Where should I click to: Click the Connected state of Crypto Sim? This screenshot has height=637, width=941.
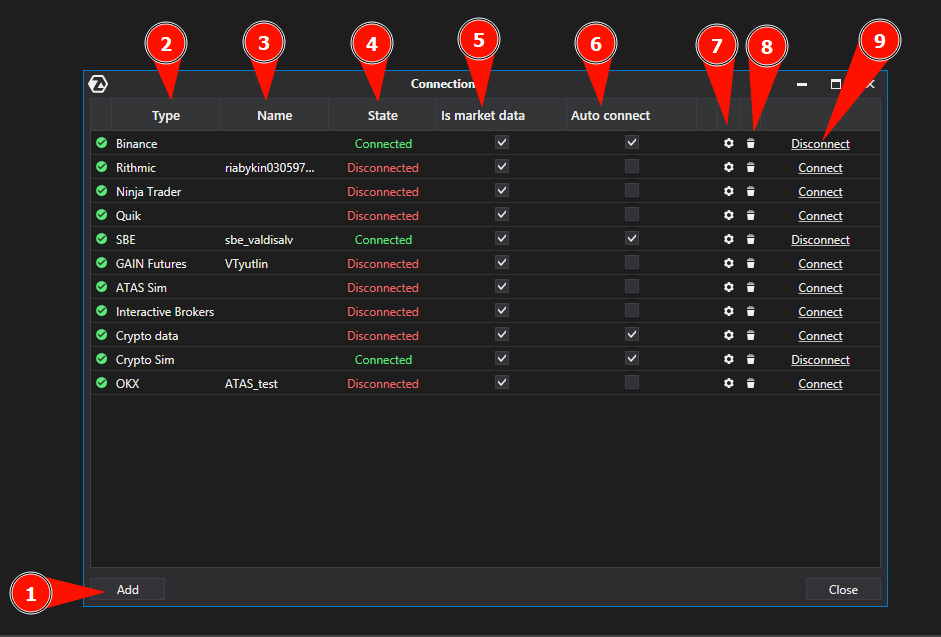[383, 360]
